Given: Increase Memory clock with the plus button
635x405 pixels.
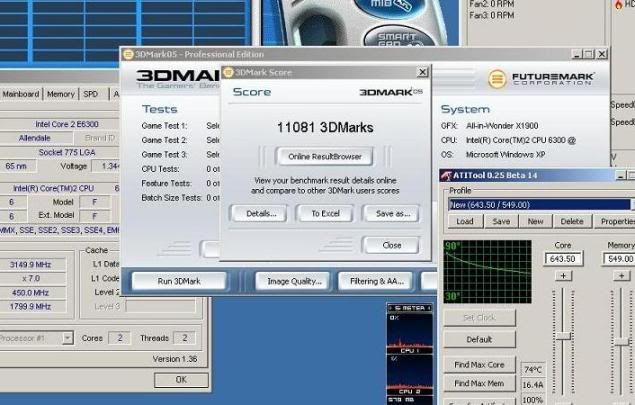Looking at the screenshot, I should pos(621,276).
